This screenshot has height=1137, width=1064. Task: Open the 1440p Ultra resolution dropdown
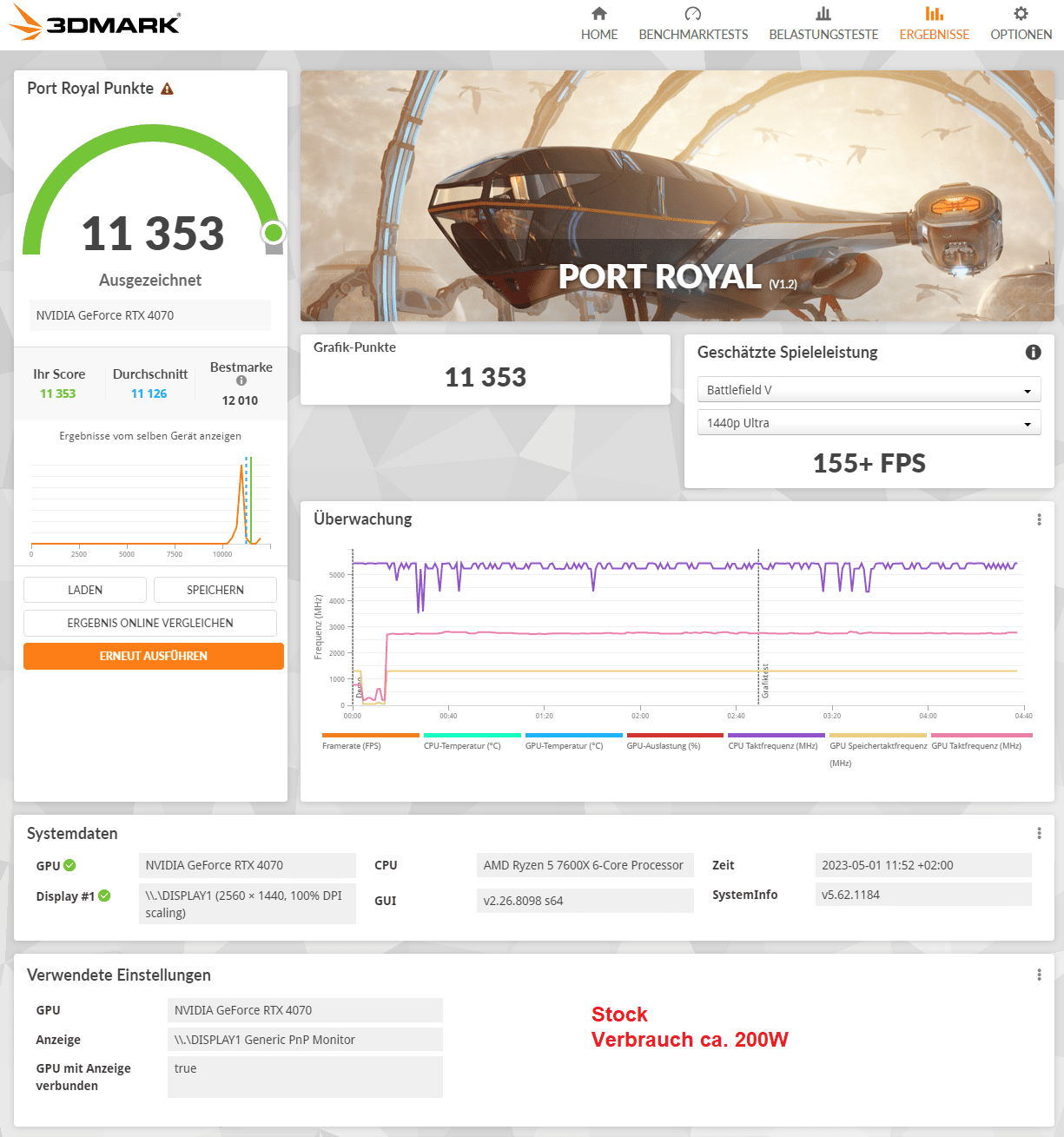[x=869, y=423]
